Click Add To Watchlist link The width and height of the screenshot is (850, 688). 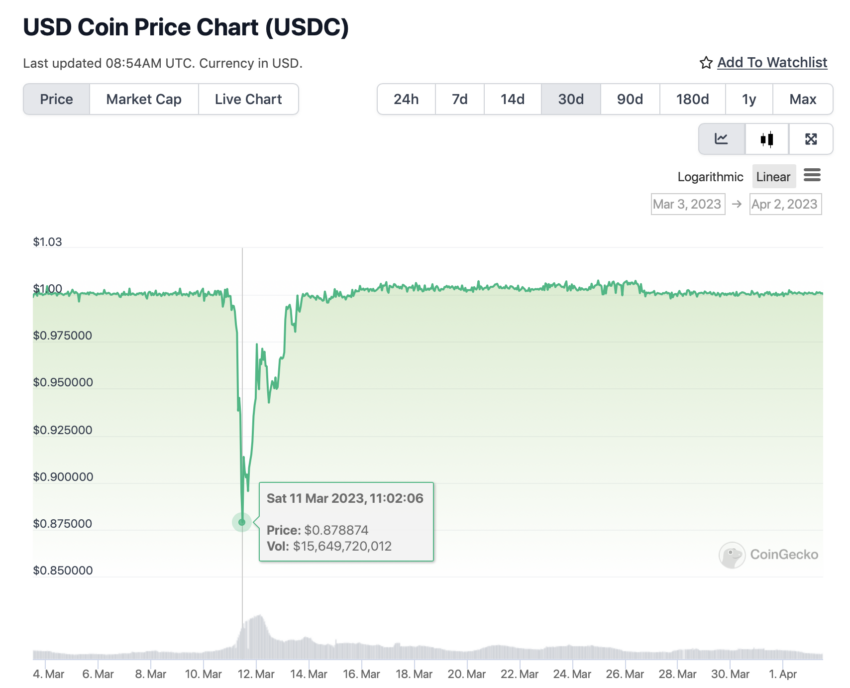tap(772, 63)
